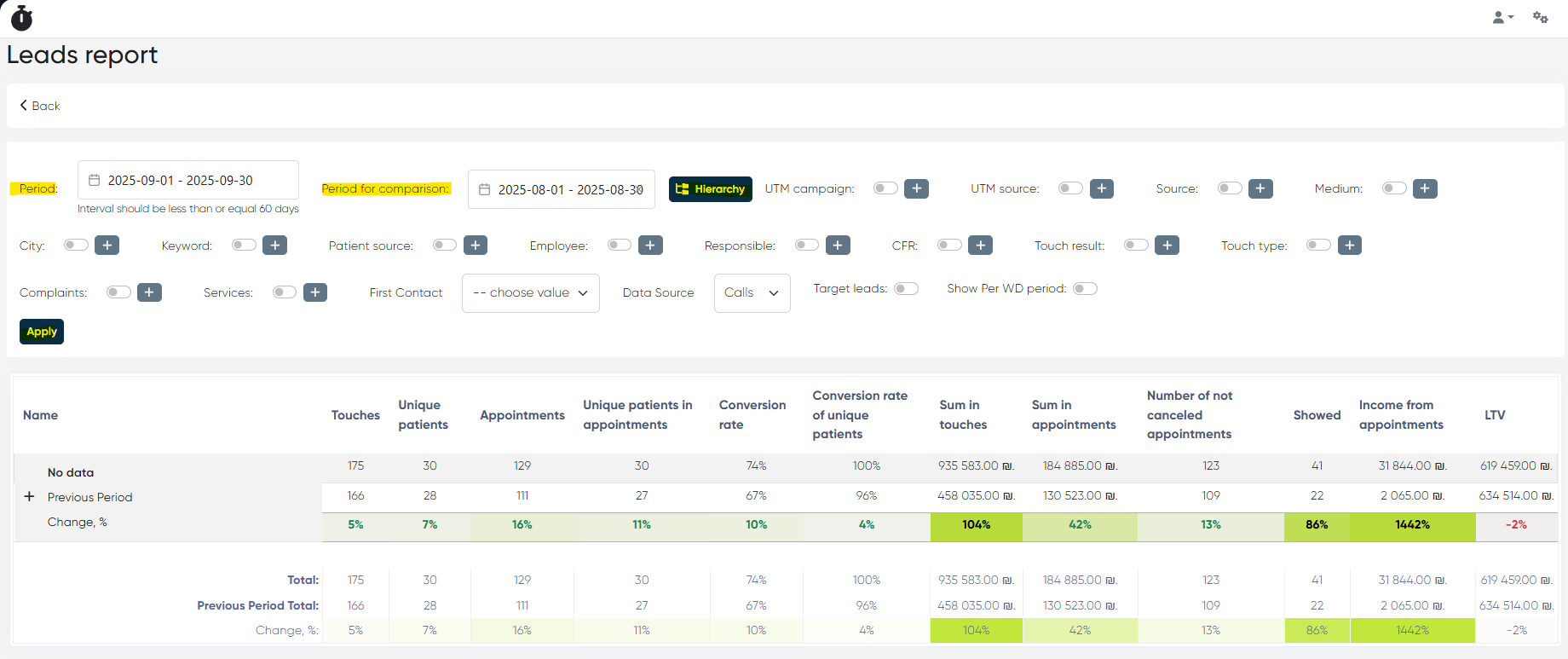Open the user account menu icon
Viewport: 1568px width, 659px height.
pos(1502,17)
